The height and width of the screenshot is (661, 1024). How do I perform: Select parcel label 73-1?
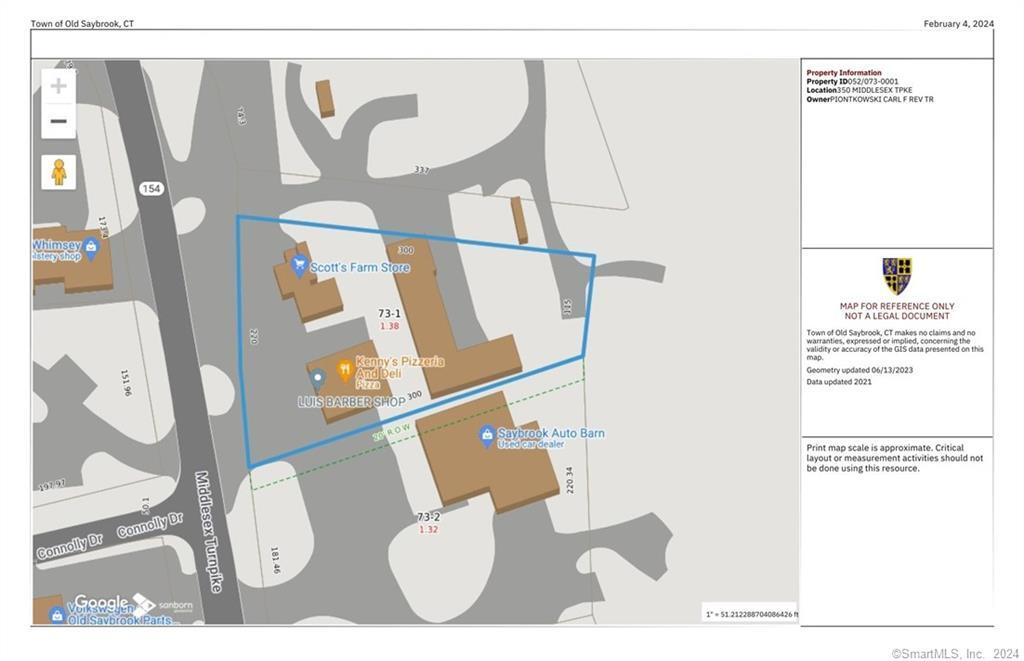click(389, 314)
